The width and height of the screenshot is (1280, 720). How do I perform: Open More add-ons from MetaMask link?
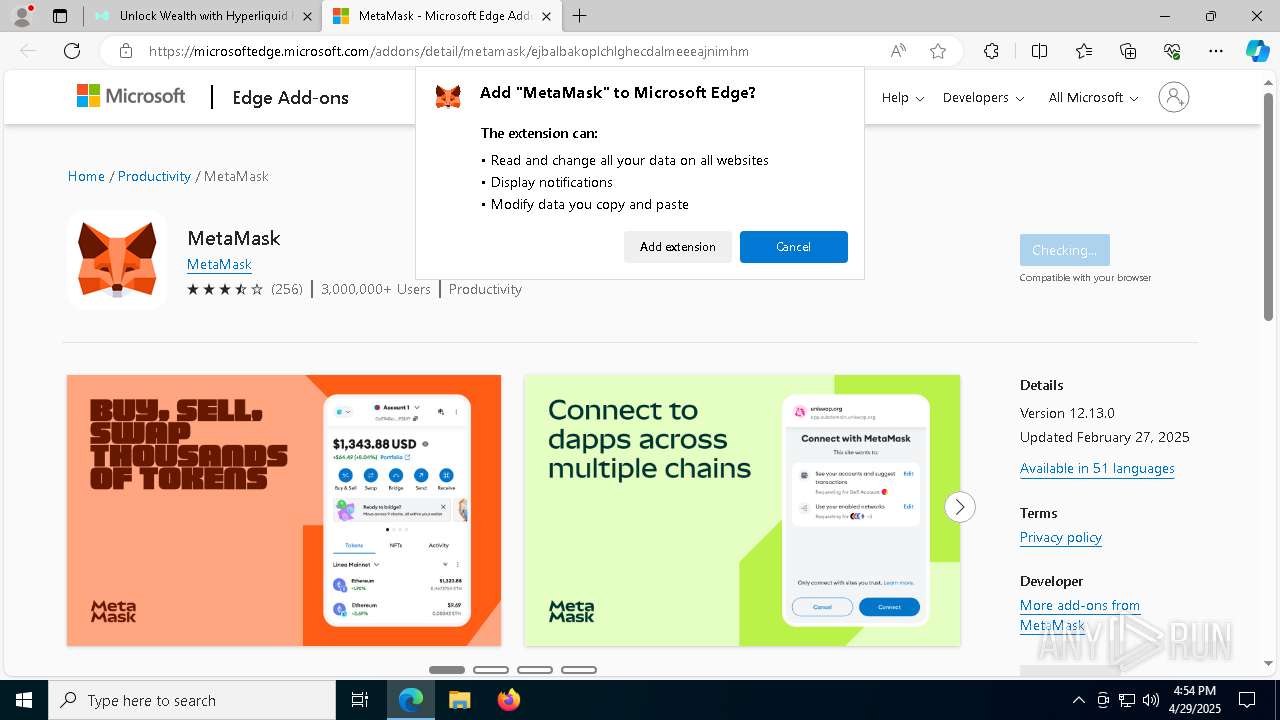click(1080, 615)
